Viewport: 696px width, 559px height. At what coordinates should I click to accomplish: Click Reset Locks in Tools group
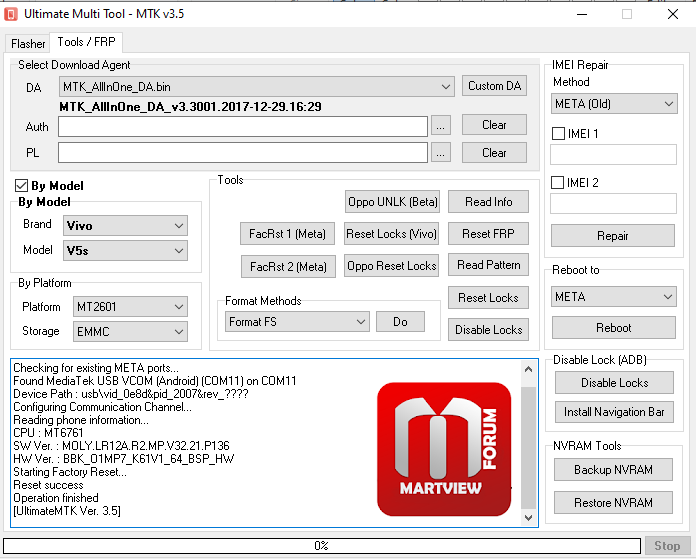[x=488, y=298]
